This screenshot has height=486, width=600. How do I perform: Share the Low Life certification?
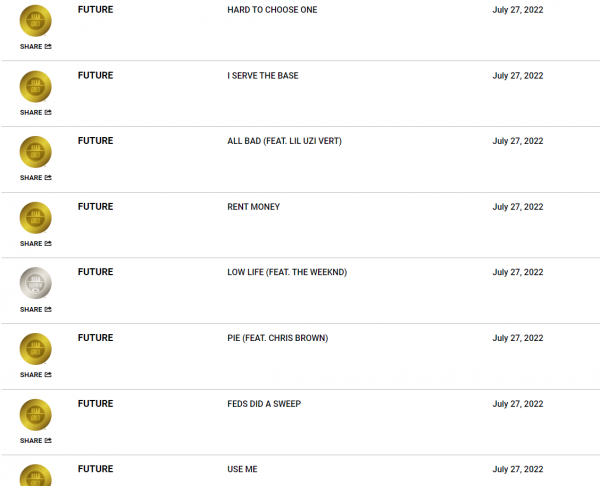pyautogui.click(x=36, y=310)
